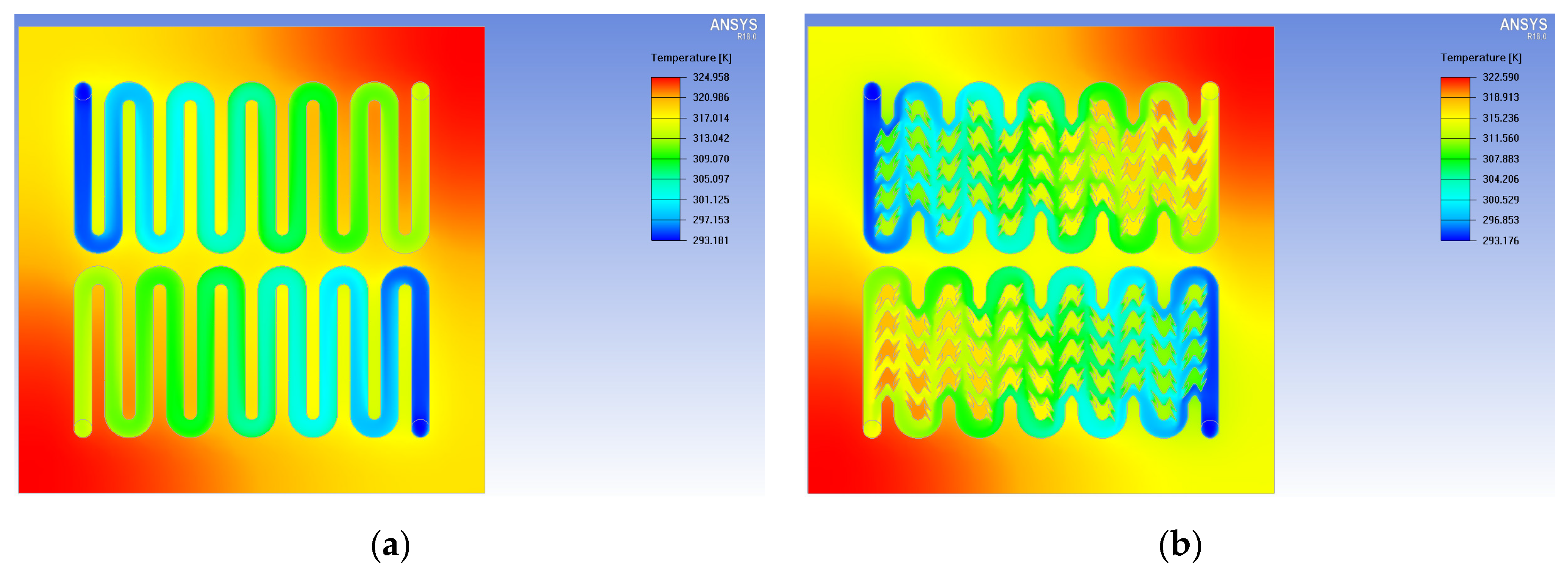Screen dimensions: 1568x574
Task: Select the 322.590 maximum legend value
Action: click(x=1501, y=78)
